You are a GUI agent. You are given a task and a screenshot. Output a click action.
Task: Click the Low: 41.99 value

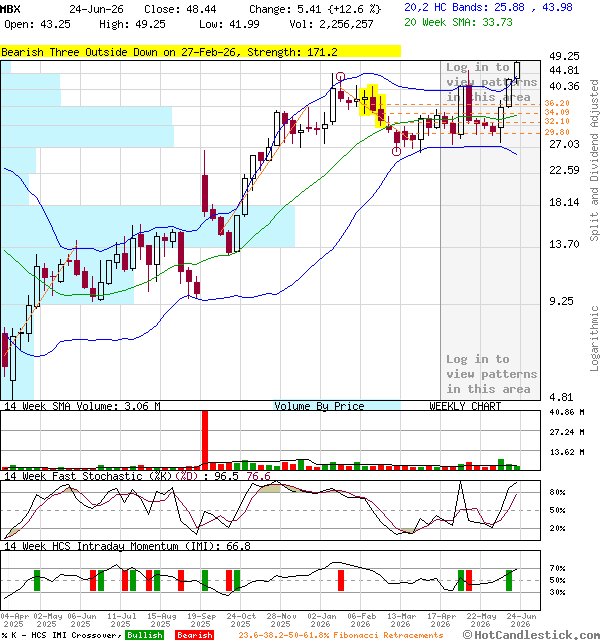tap(229, 24)
